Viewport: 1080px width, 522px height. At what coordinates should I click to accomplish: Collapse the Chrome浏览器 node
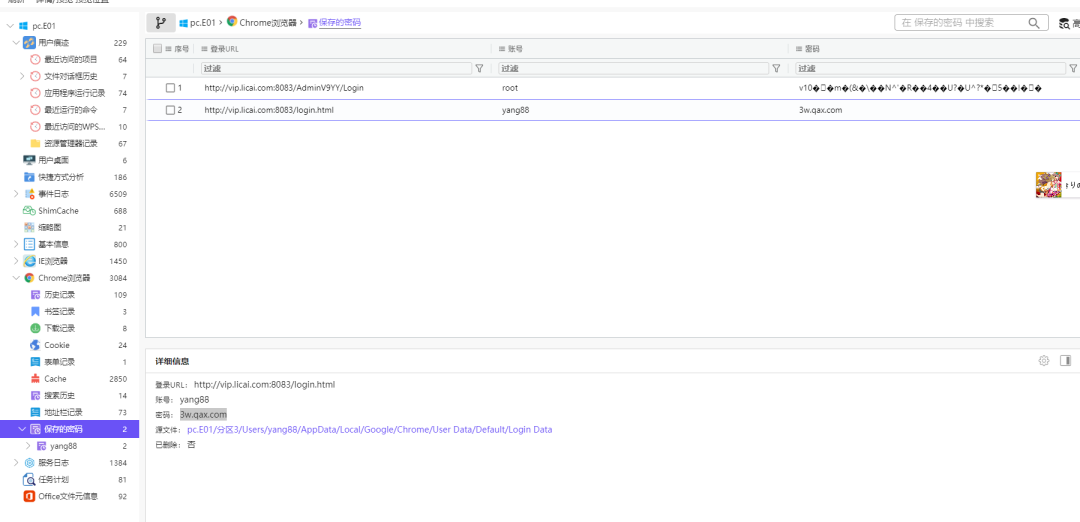click(16, 278)
